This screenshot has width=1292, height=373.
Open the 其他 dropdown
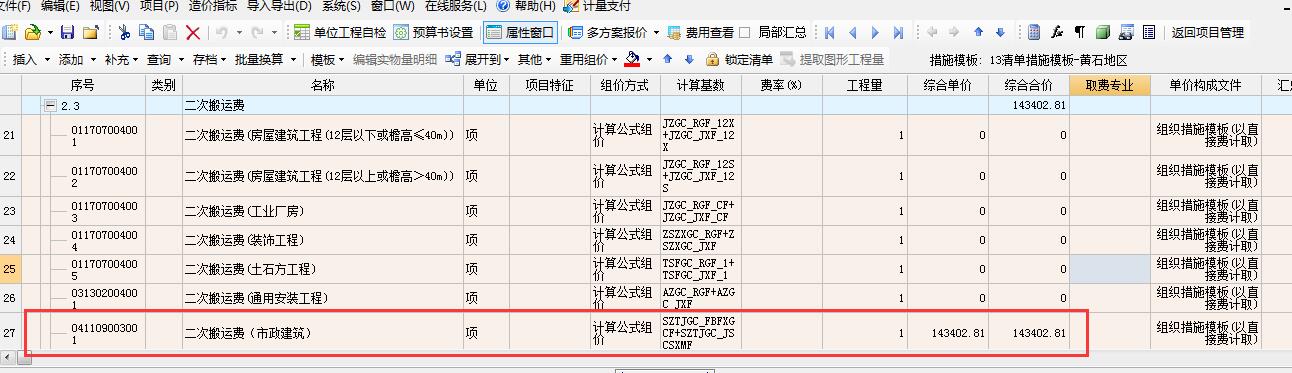[535, 60]
